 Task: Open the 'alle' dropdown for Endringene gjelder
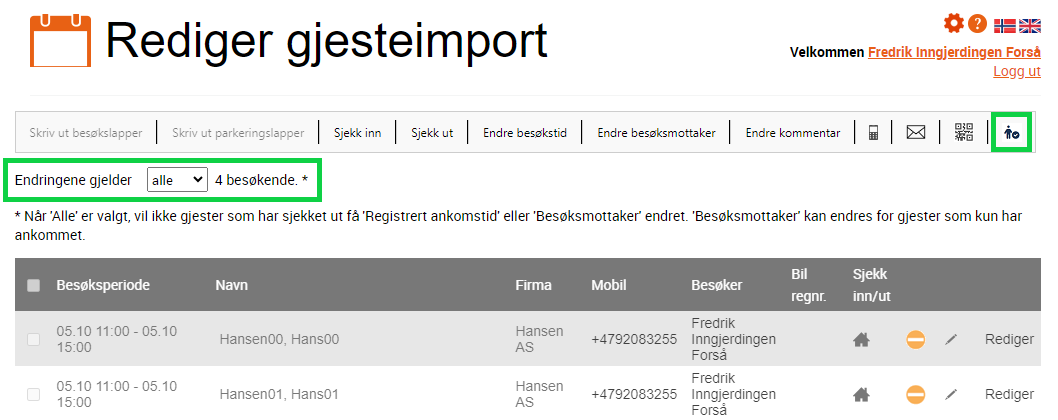(x=177, y=180)
